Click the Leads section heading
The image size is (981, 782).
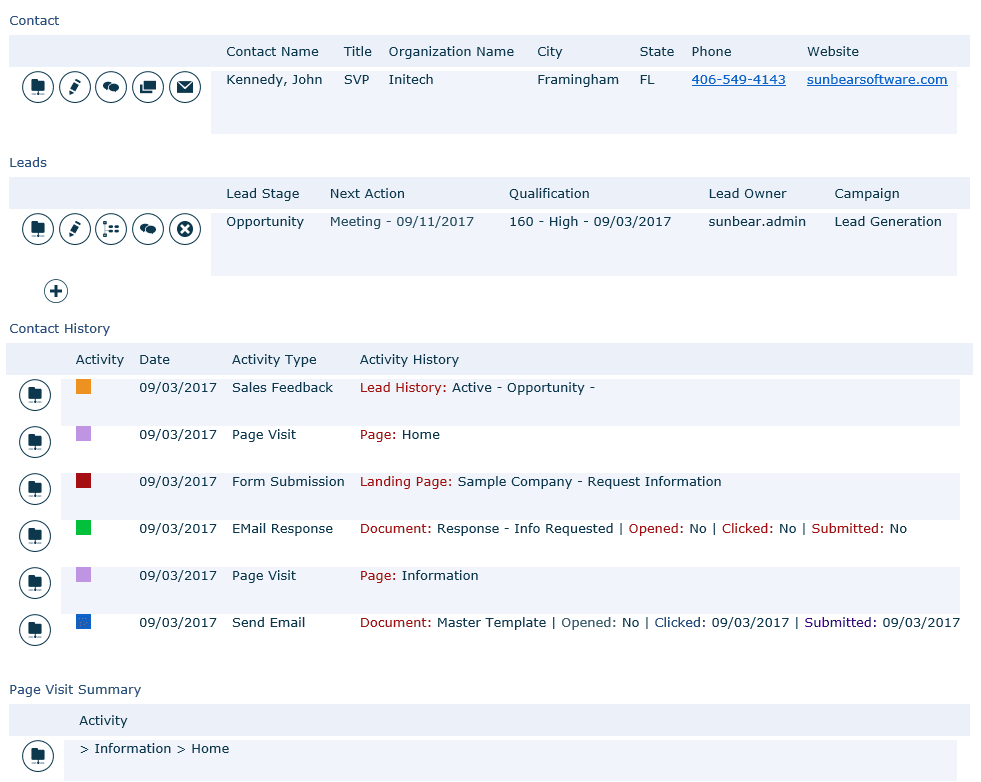28,162
